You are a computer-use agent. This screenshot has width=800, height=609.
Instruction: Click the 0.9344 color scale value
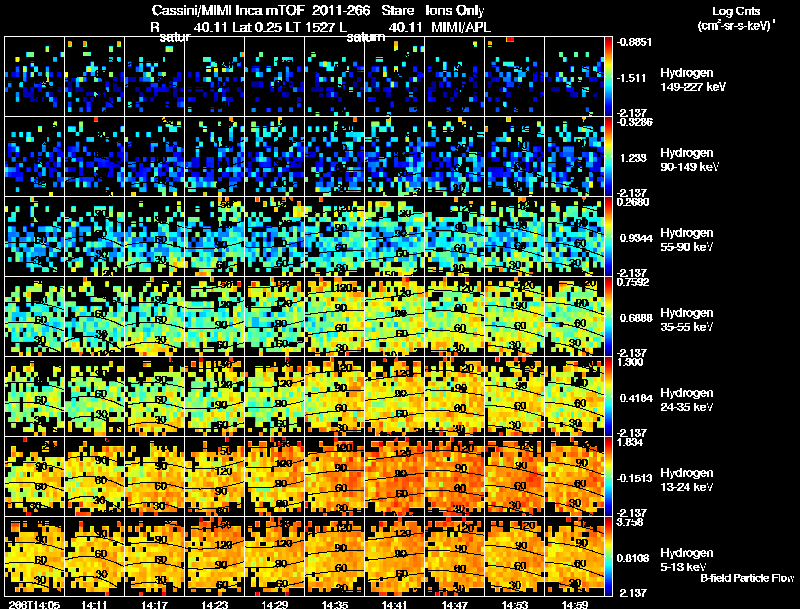[636, 238]
